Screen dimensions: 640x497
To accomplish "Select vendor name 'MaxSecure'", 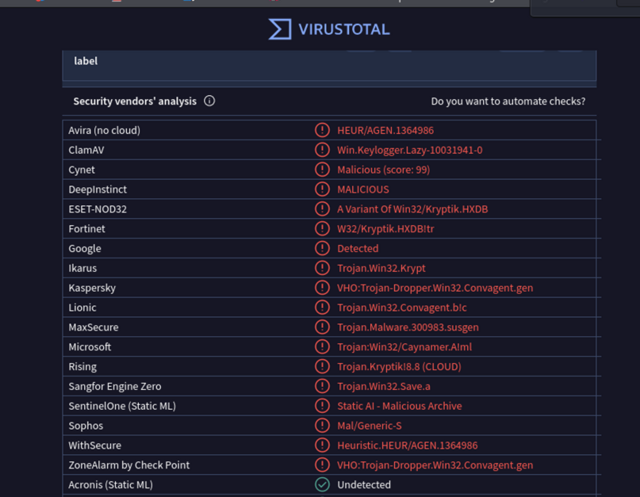I will click(x=93, y=327).
